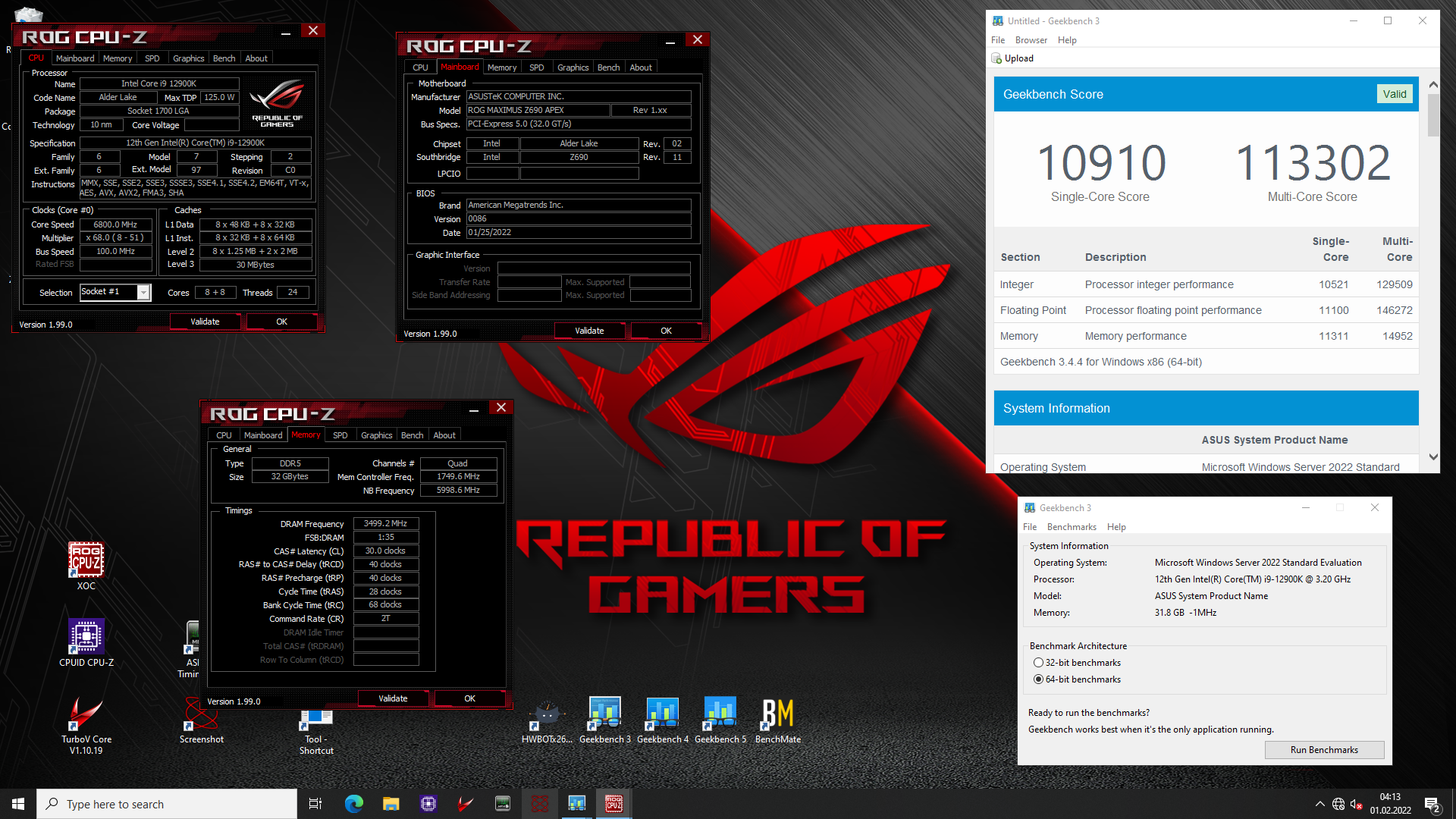
Task: Open SPD tab in Mainboard CPU-Z window
Action: [x=536, y=67]
